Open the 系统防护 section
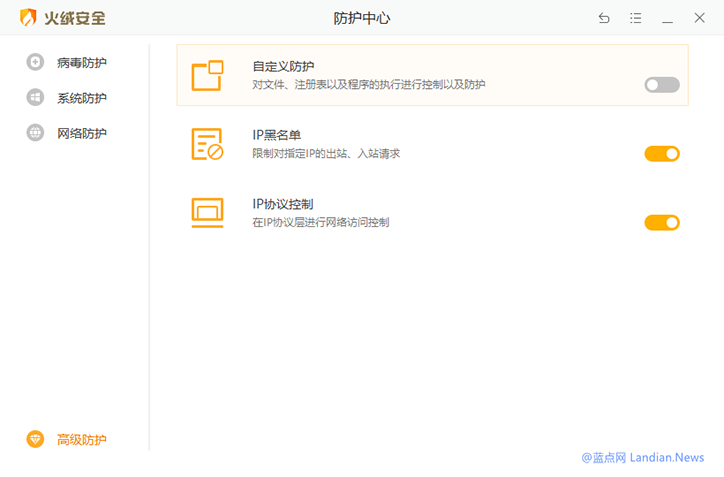The image size is (724, 477). (81, 98)
